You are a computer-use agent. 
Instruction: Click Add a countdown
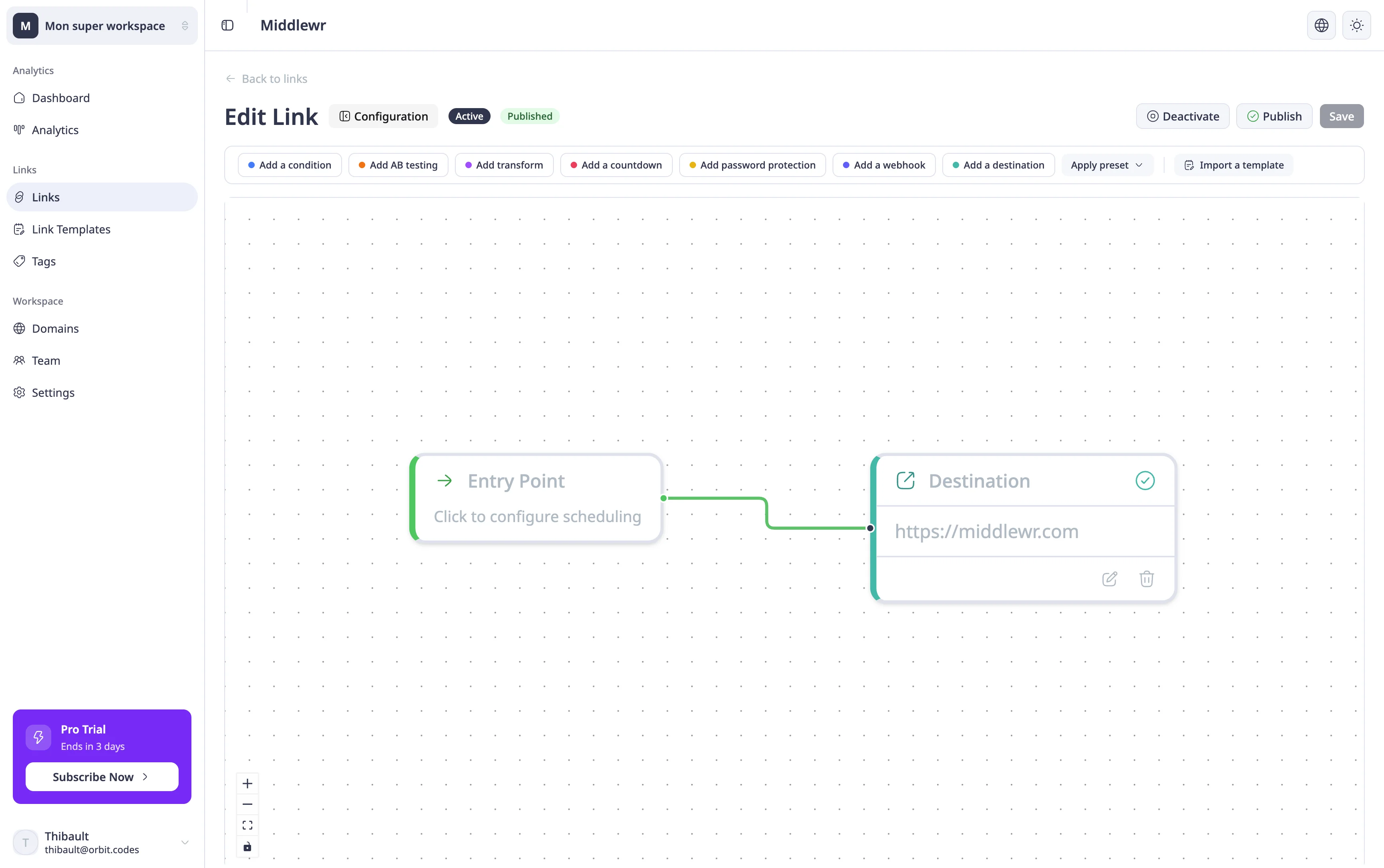[x=616, y=165]
